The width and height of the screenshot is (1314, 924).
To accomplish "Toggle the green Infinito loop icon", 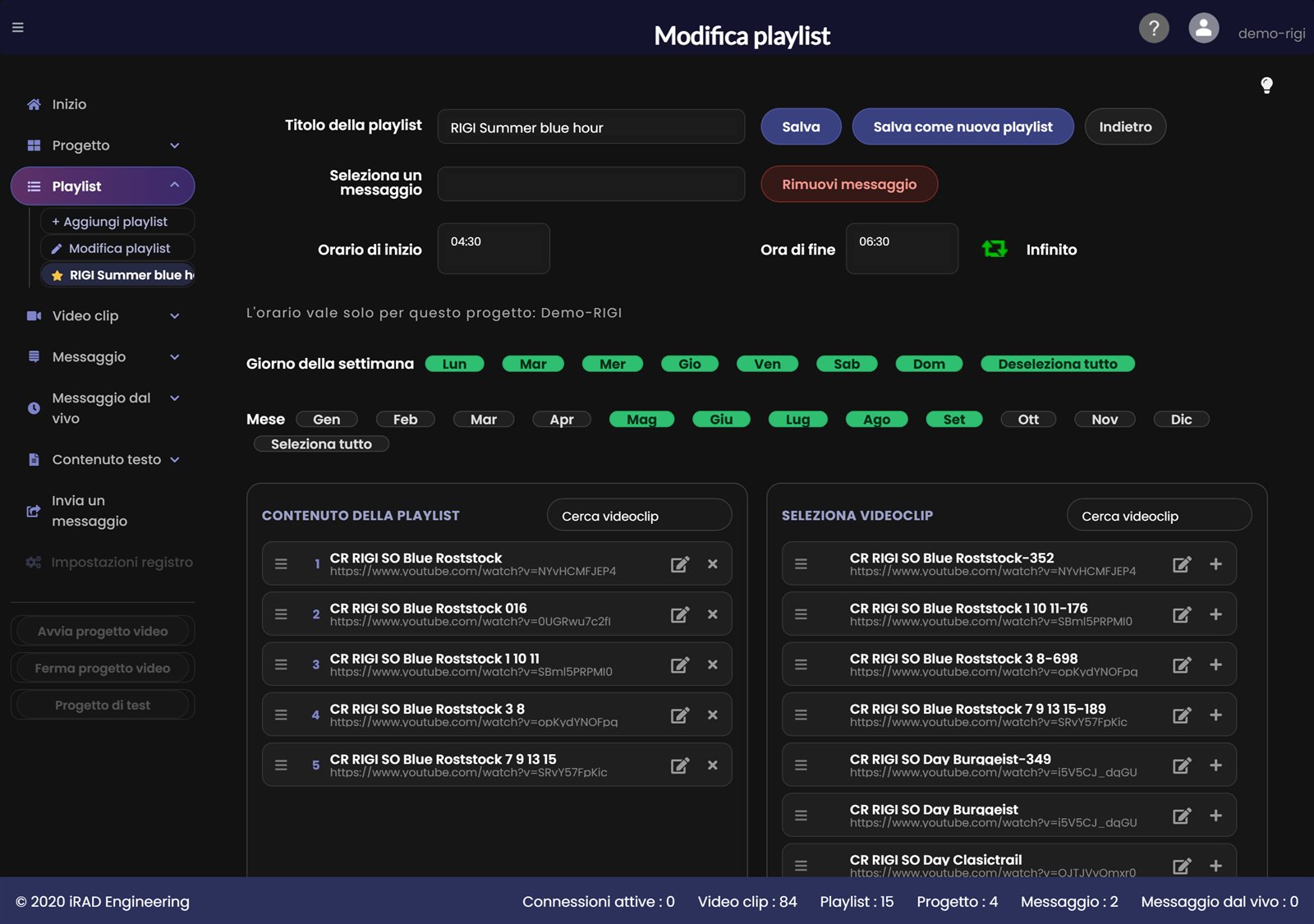I will 995,249.
